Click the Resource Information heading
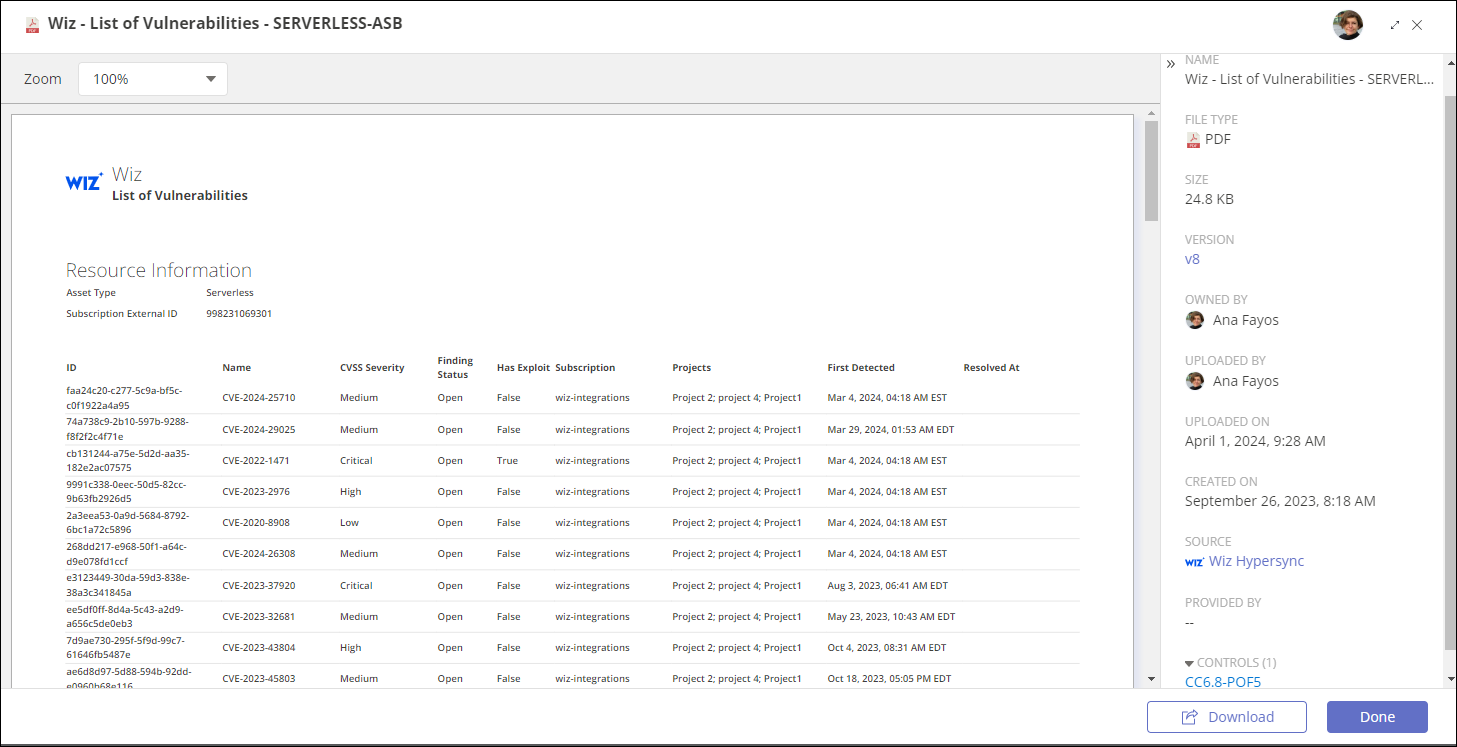This screenshot has width=1457, height=747. (x=159, y=270)
